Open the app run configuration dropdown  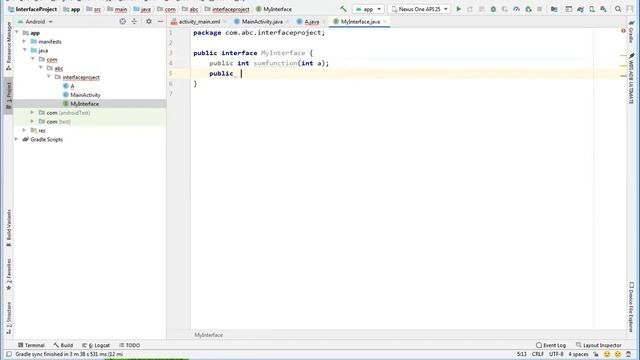click(x=369, y=9)
